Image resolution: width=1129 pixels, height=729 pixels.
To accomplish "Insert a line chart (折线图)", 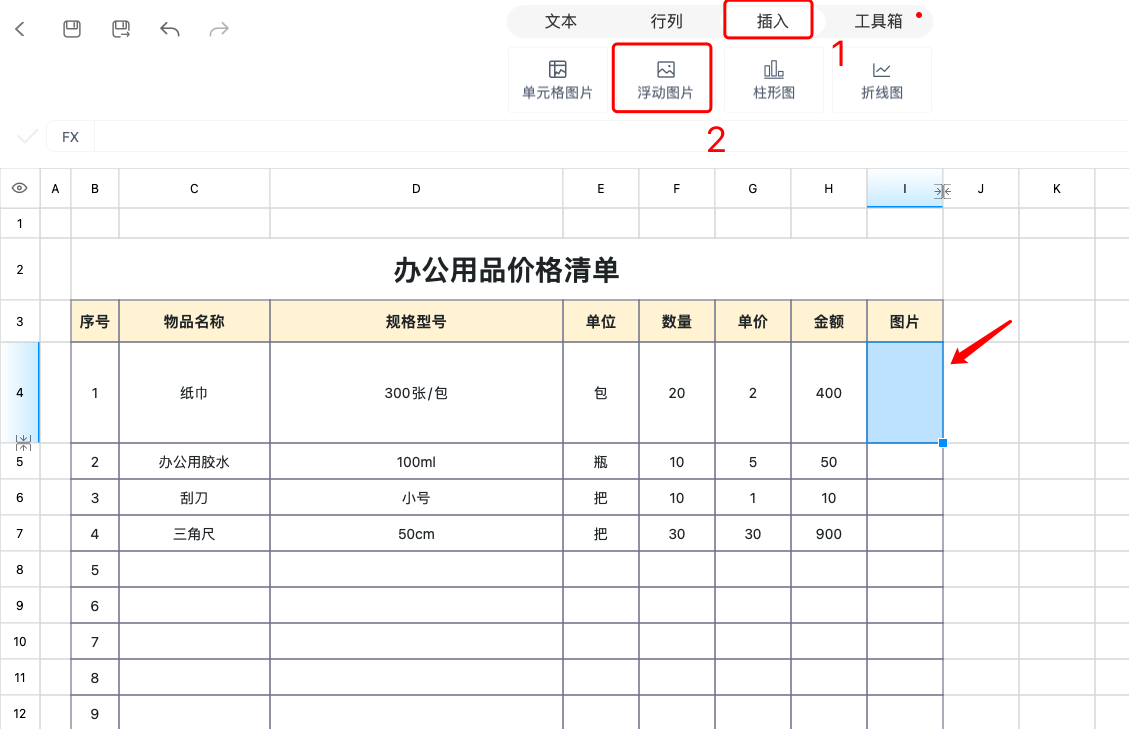I will click(882, 79).
